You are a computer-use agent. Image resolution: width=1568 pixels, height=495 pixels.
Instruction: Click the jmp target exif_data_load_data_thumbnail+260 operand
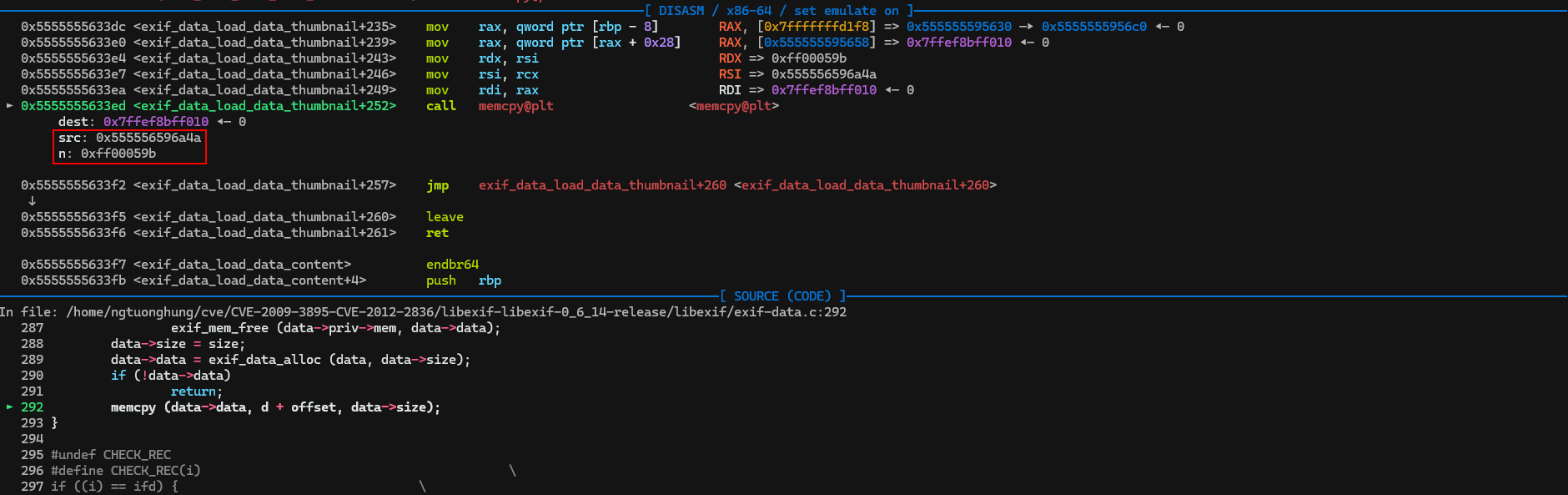[x=602, y=185]
